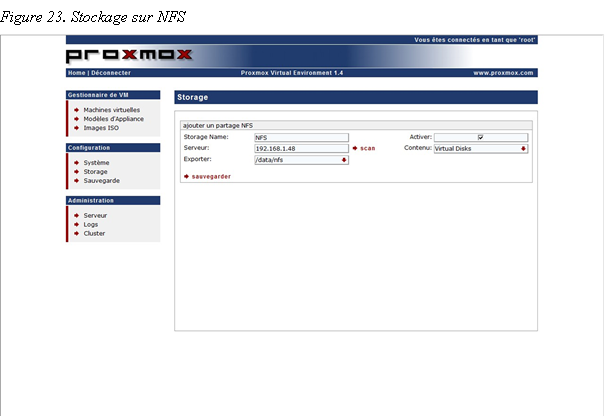Click the Contenu: label
The height and width of the screenshot is (417, 605).
[418, 148]
